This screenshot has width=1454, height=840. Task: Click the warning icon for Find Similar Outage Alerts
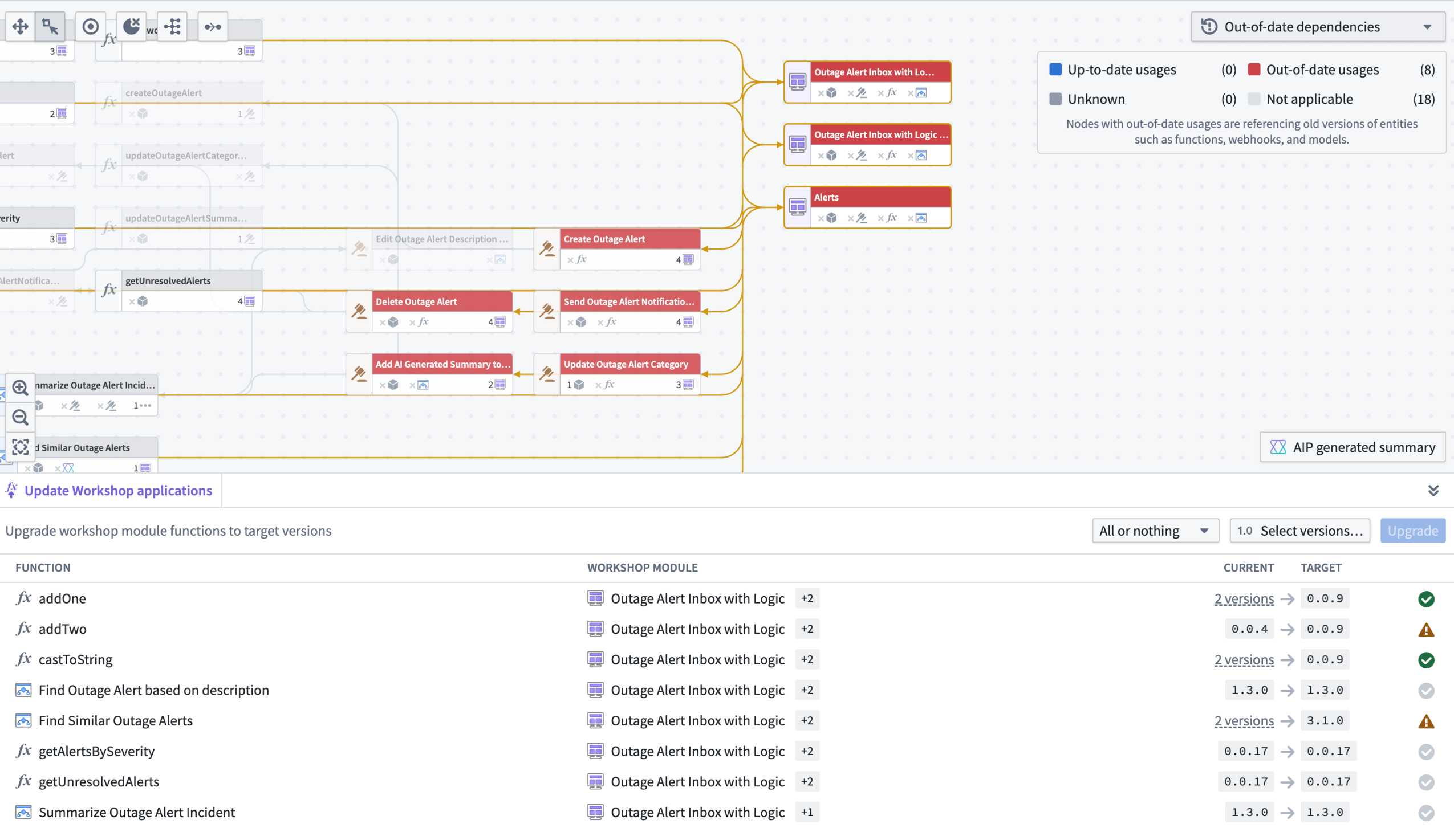pos(1425,721)
